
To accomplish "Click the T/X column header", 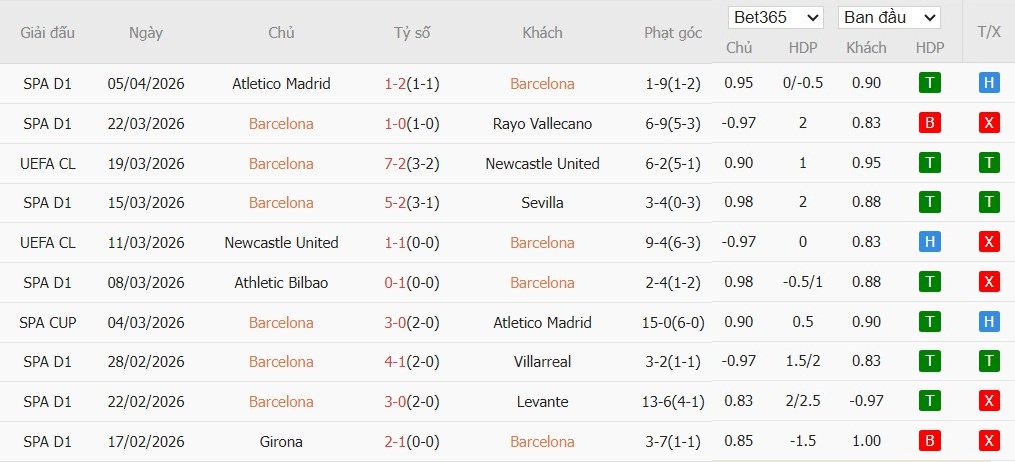I will coord(989,32).
